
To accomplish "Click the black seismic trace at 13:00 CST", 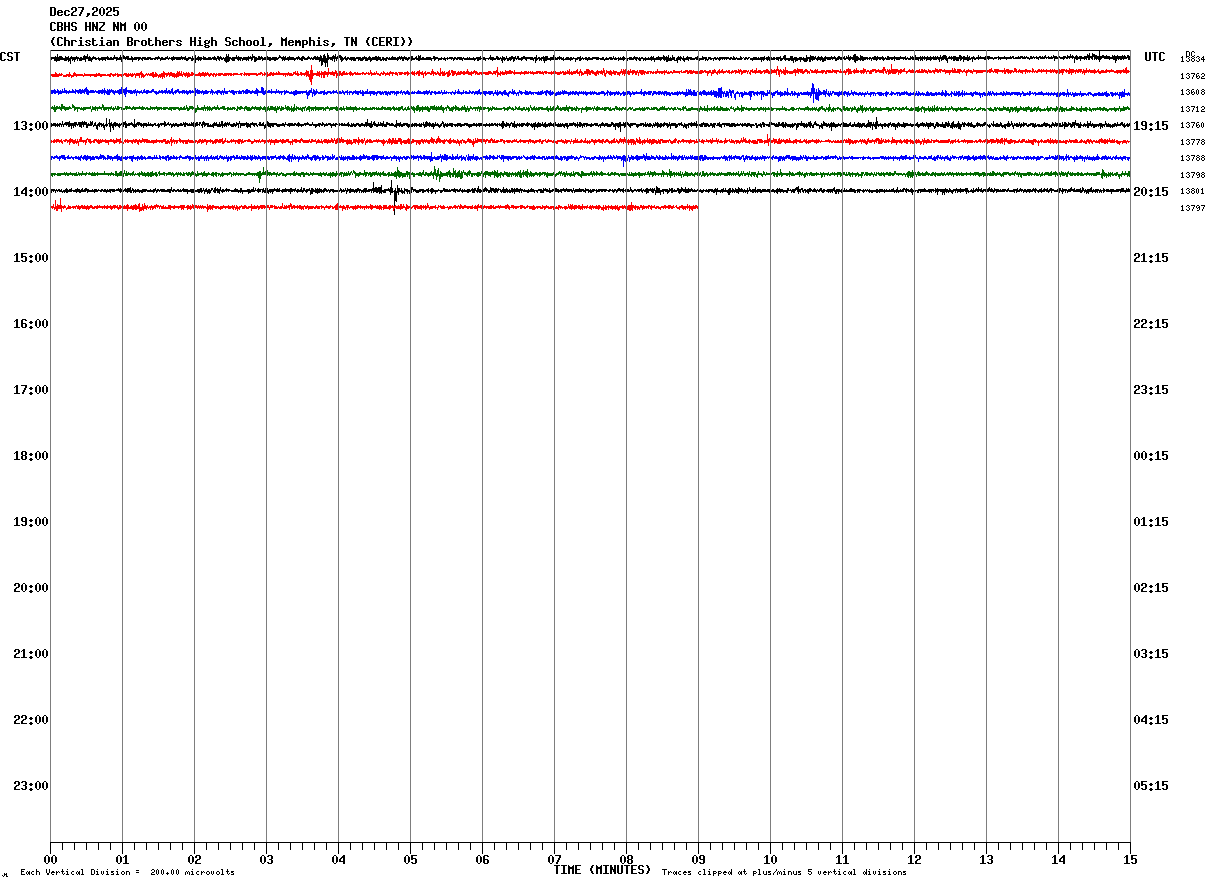I will (590, 125).
